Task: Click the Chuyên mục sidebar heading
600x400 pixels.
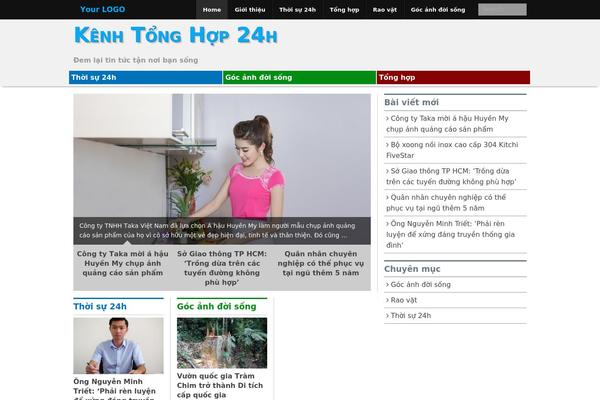Action: coord(412,269)
